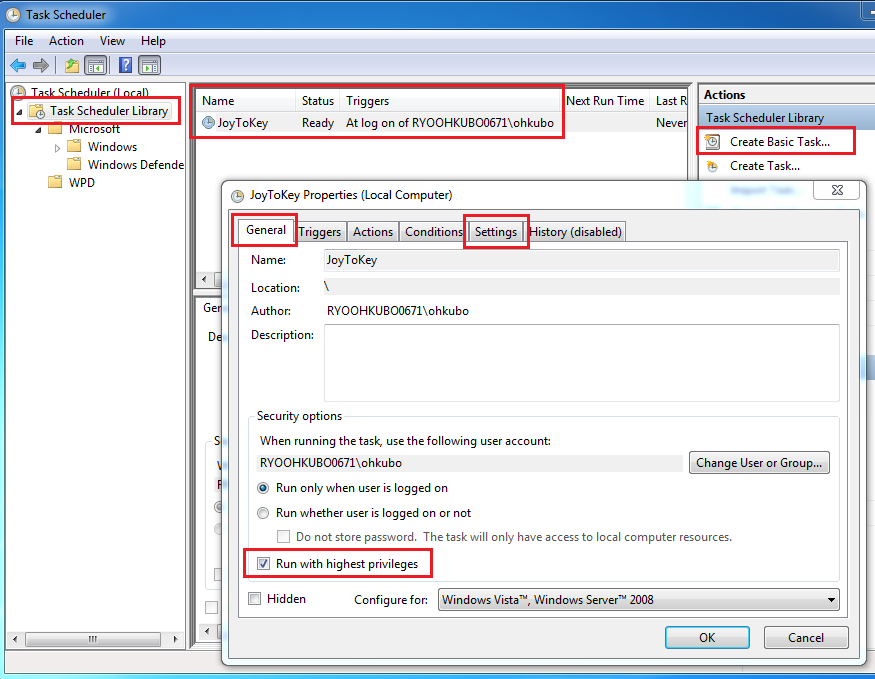875x679 pixels.
Task: Switch to the History (disabled) tab
Action: [575, 232]
